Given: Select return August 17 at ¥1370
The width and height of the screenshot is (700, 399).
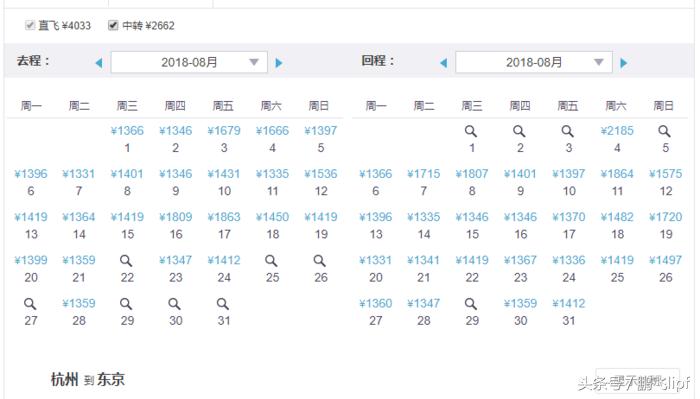Looking at the screenshot, I should pos(569,217).
